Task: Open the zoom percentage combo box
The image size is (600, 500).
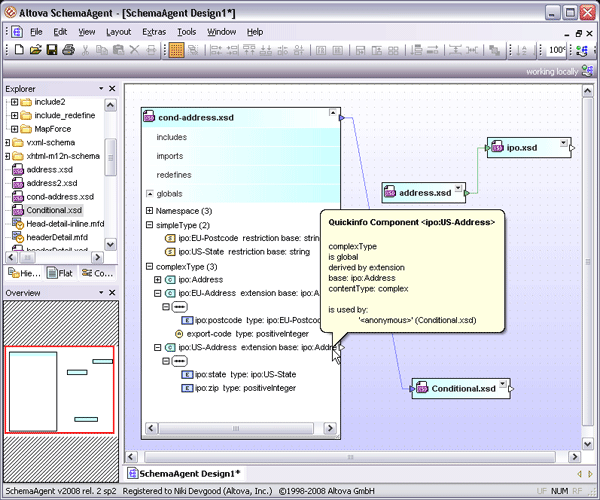Action: [556, 50]
